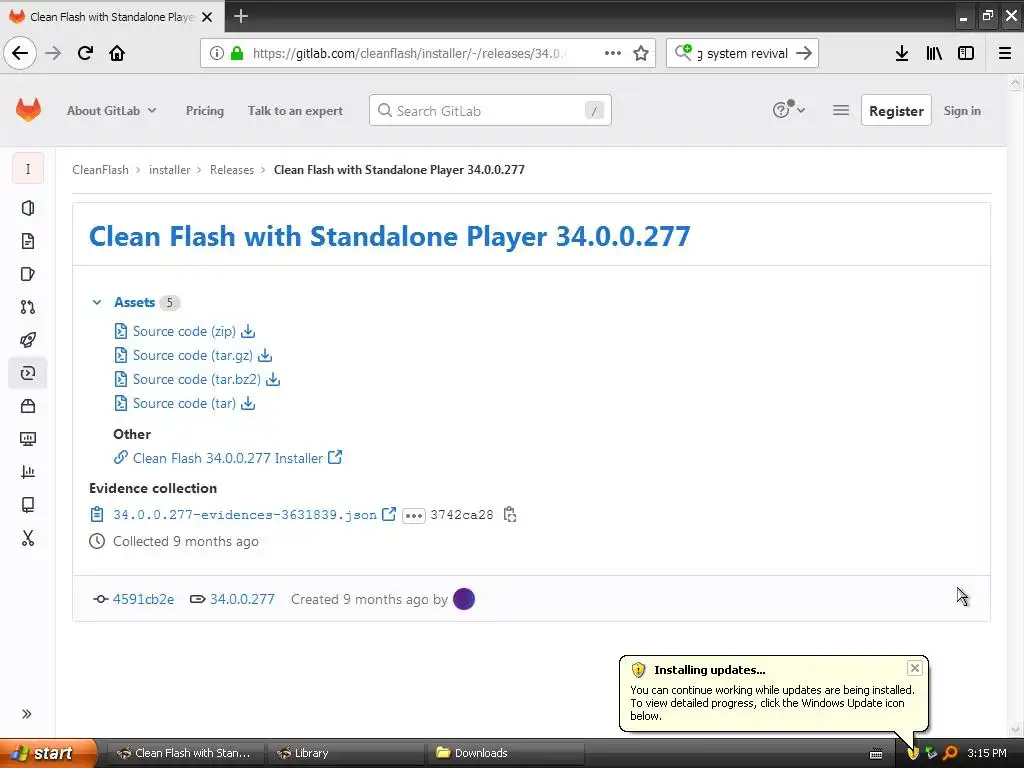Go to Releases breadcrumb
The width and height of the screenshot is (1024, 768).
click(x=232, y=170)
